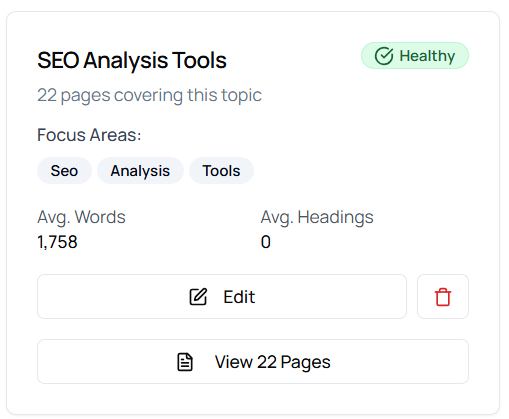This screenshot has height=419, width=509.
Task: Click the checkmark icon in Healthy badge
Action: 384,56
